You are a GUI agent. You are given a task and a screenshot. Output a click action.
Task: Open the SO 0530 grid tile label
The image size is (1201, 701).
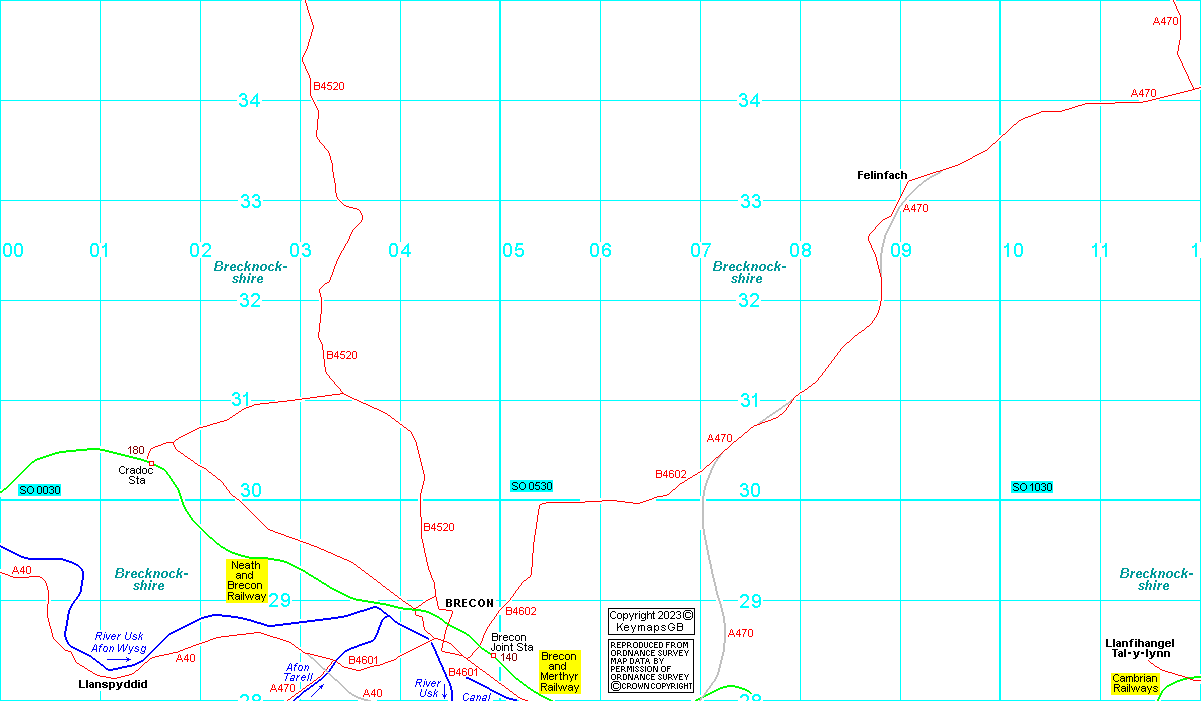[531, 486]
